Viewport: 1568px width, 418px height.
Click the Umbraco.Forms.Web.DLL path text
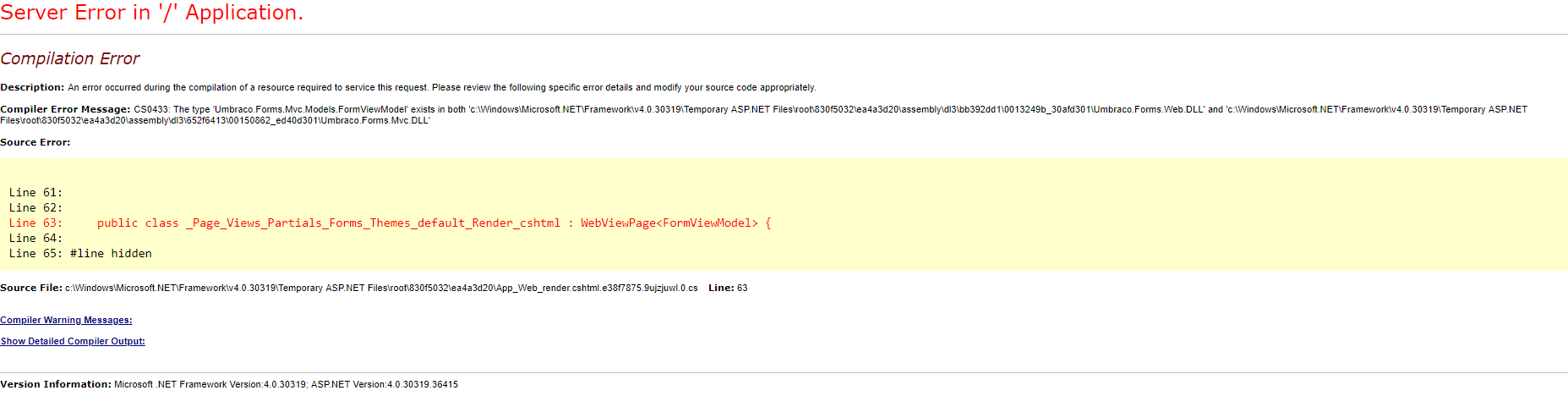click(x=837, y=109)
